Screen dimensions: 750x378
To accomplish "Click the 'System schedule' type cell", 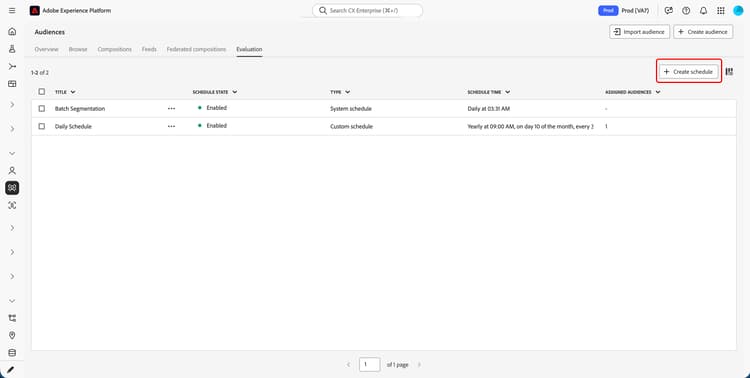I will (351, 109).
